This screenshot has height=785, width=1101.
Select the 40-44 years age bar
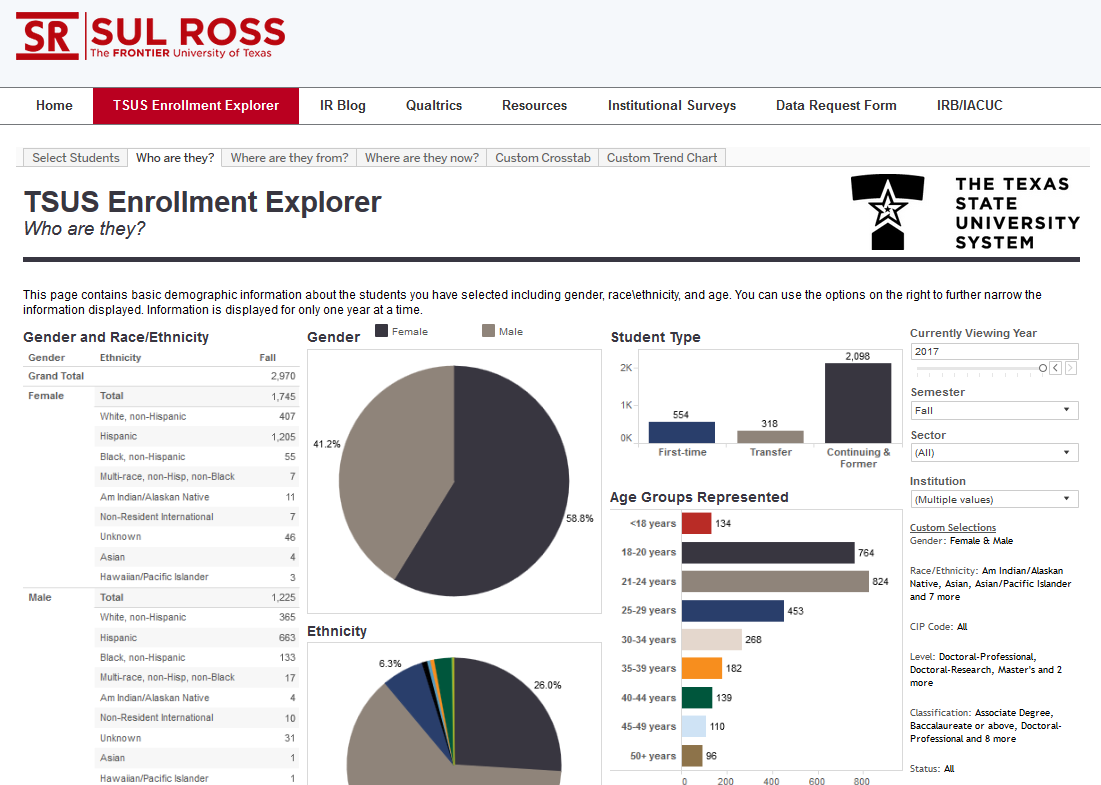(x=697, y=698)
